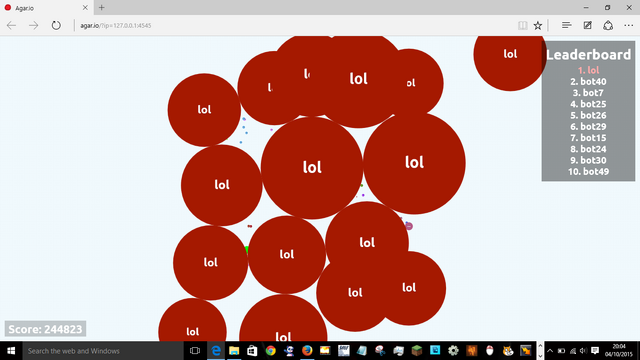Open the gear settings icon on taskbar

click(453, 351)
